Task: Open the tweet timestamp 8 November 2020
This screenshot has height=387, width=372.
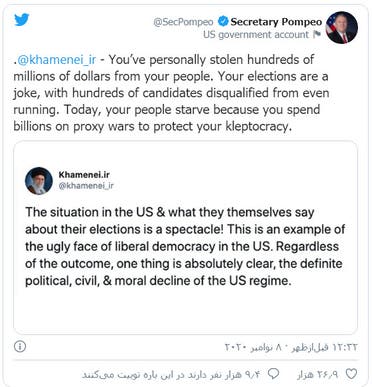Action: (x=291, y=348)
